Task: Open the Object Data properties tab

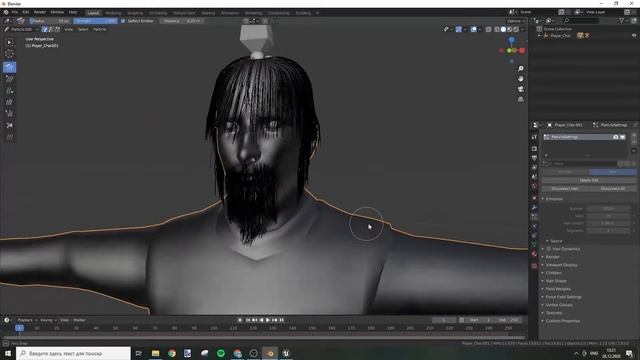Action: coord(534,244)
